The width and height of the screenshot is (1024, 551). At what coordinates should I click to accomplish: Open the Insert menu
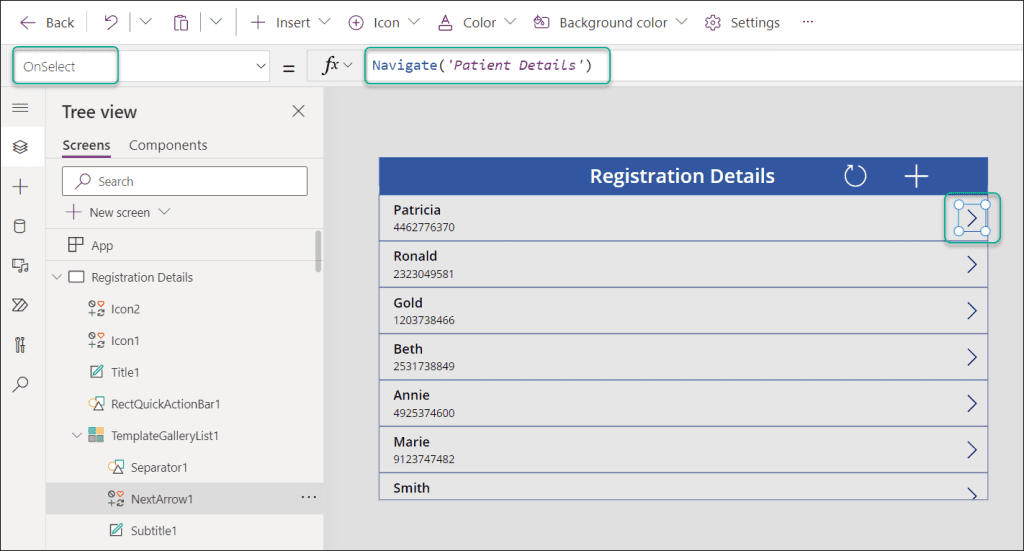[291, 23]
